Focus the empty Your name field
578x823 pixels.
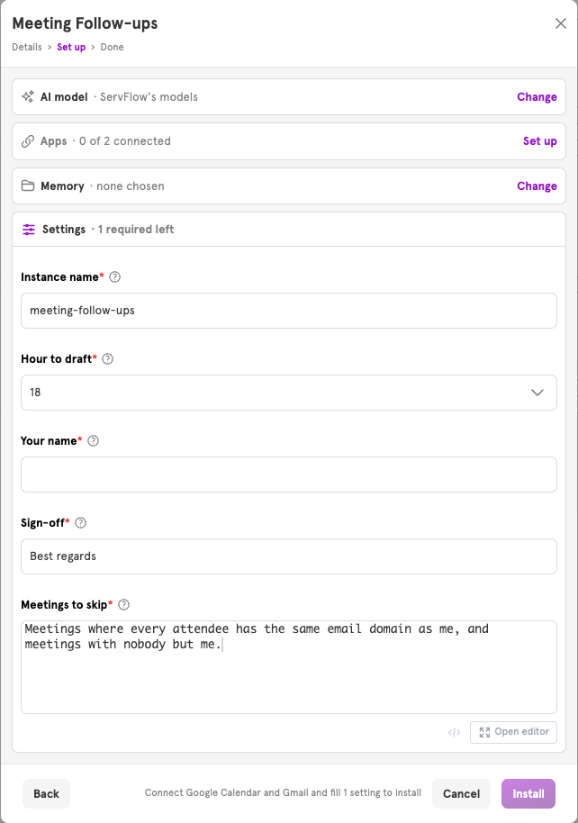(x=289, y=474)
